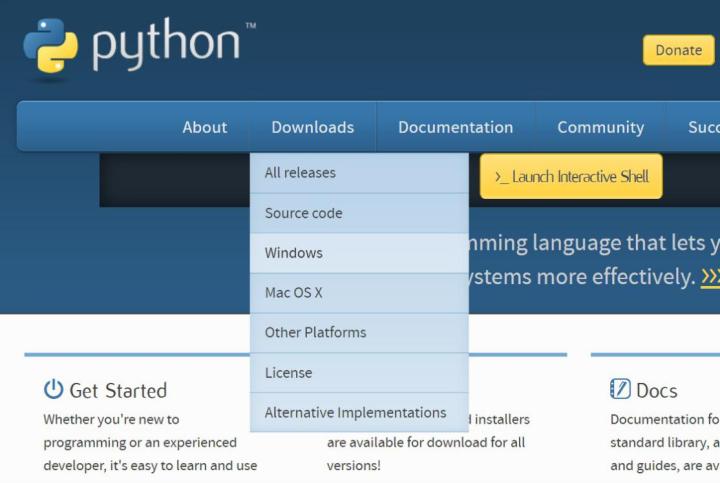The image size is (720, 483).
Task: Open the Documentation menu
Action: 456,127
